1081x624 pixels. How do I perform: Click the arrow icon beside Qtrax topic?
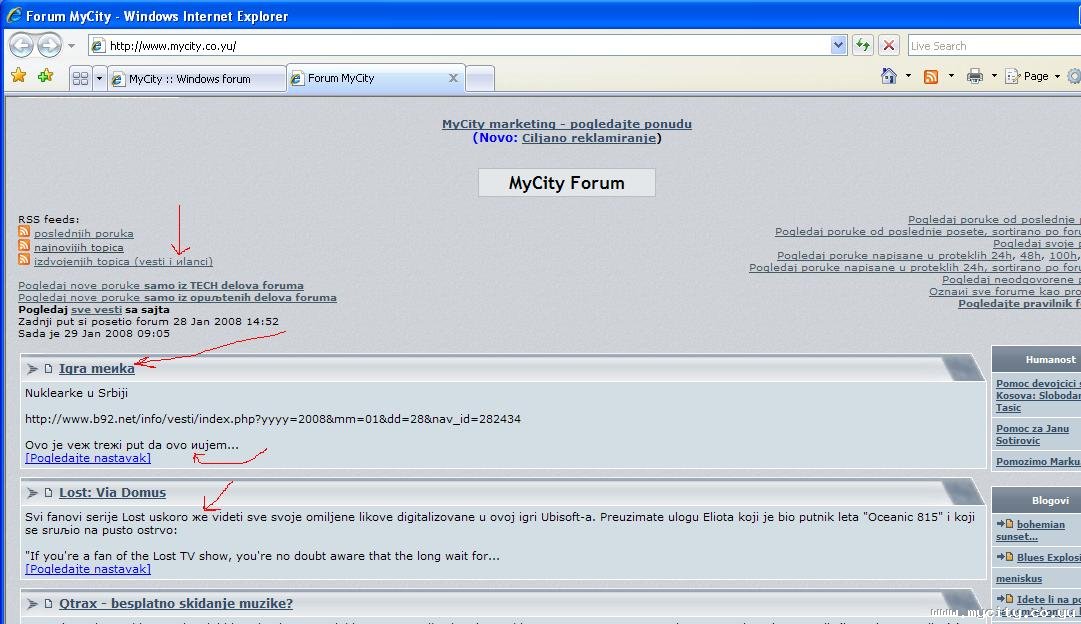[x=32, y=604]
